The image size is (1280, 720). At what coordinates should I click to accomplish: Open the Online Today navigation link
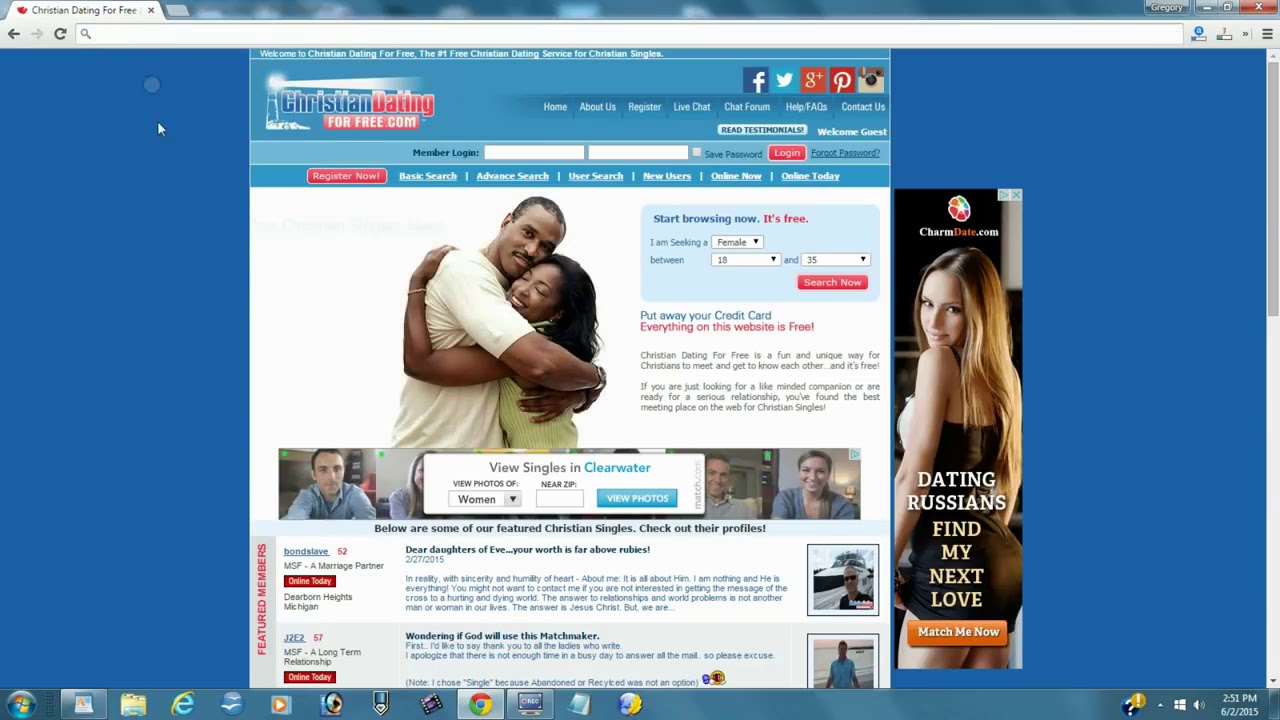pyautogui.click(x=810, y=176)
